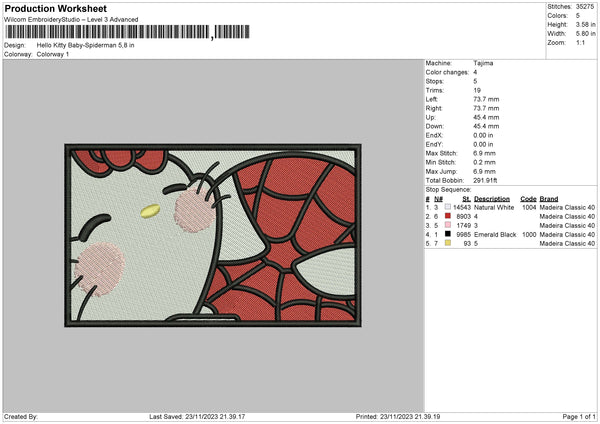Click the Colorway 1 label

tap(53, 54)
